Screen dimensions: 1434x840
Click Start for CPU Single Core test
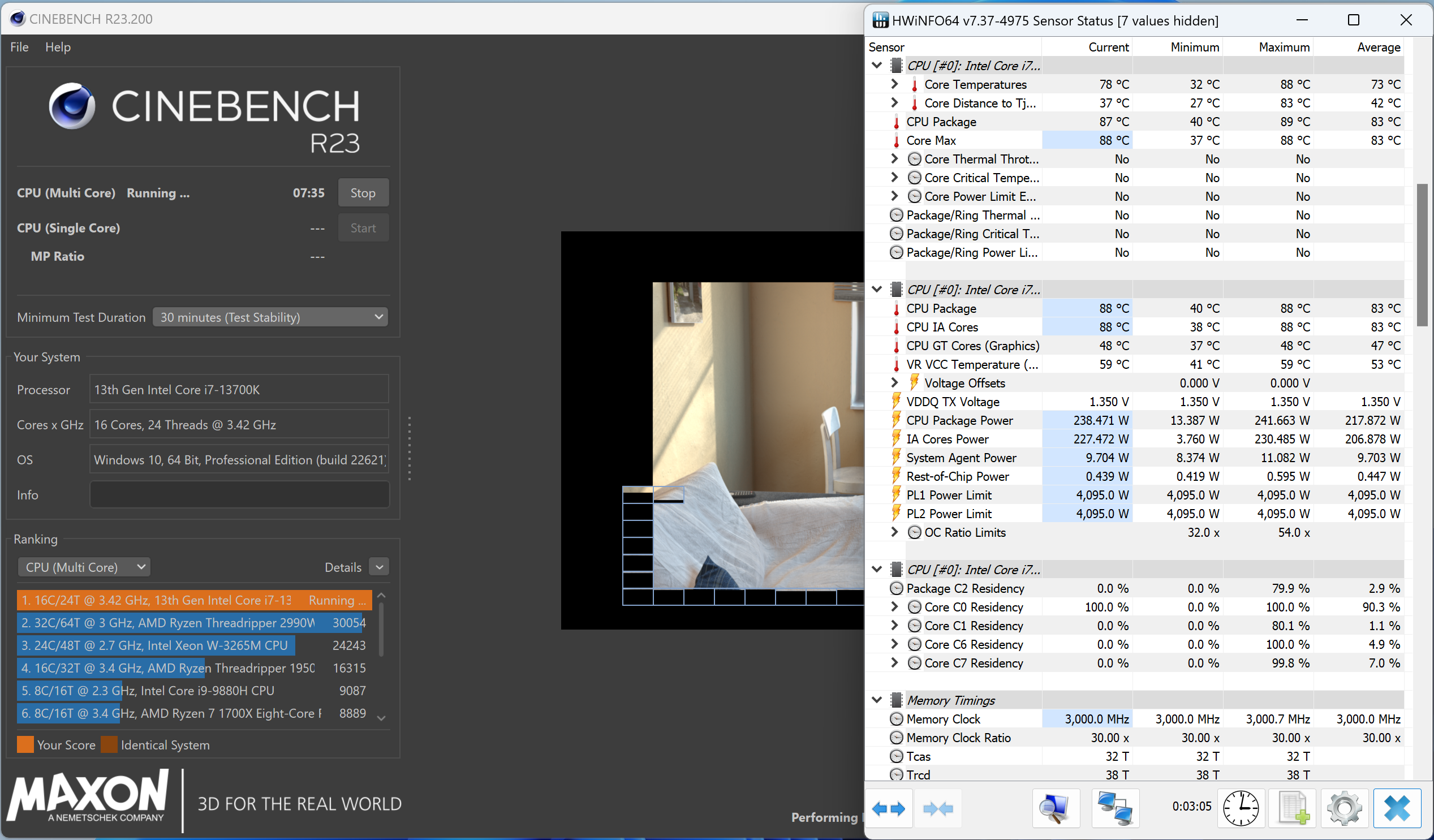[x=363, y=227]
